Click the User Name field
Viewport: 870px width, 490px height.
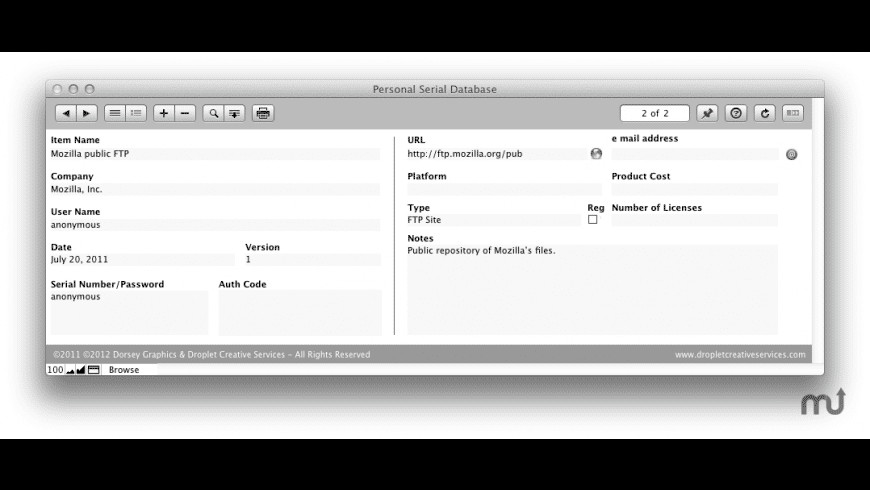coord(215,225)
